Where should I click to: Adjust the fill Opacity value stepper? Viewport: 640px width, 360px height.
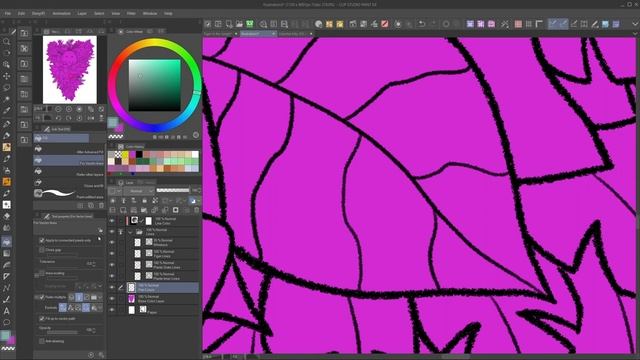[95, 330]
